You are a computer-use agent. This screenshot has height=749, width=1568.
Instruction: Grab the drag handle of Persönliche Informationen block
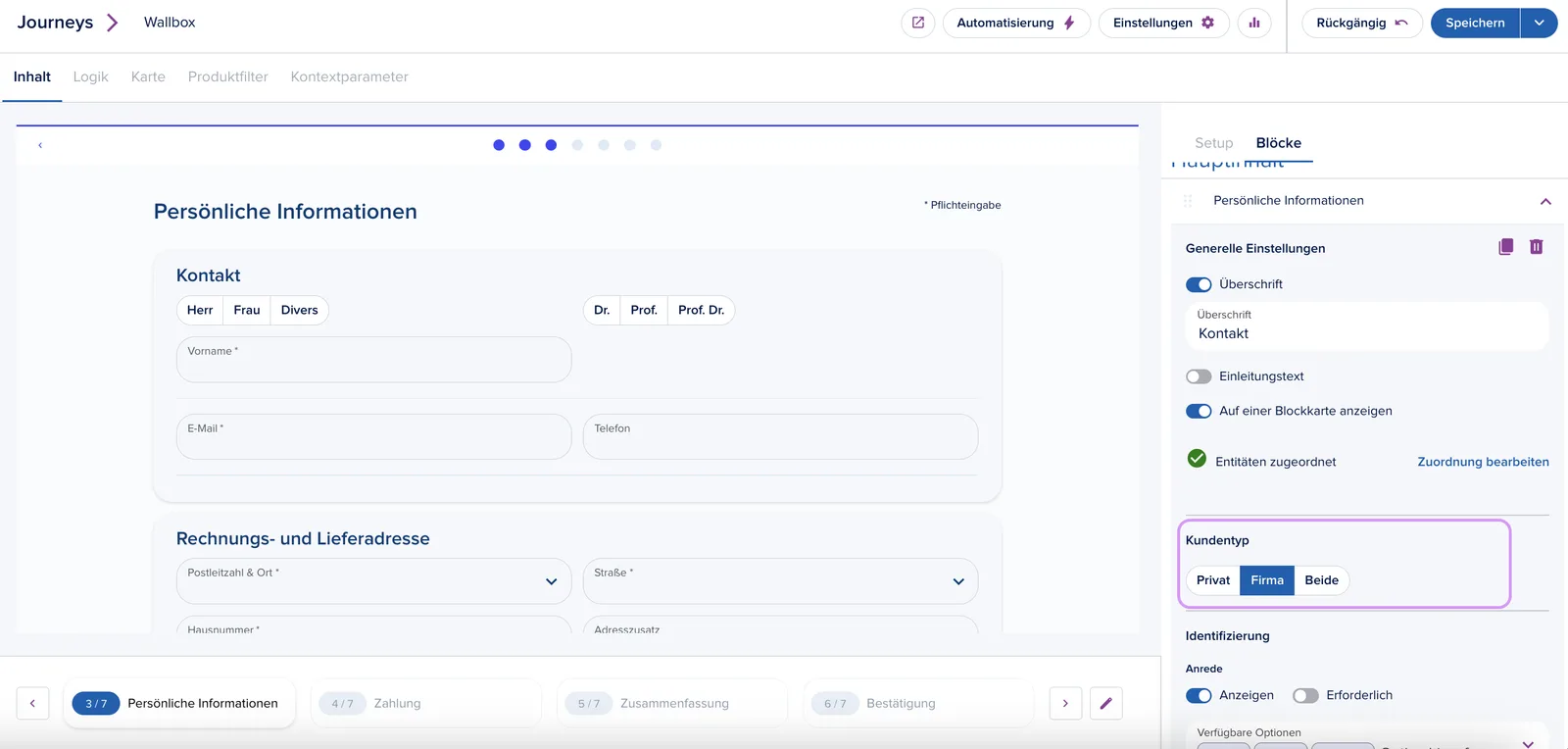(1188, 201)
